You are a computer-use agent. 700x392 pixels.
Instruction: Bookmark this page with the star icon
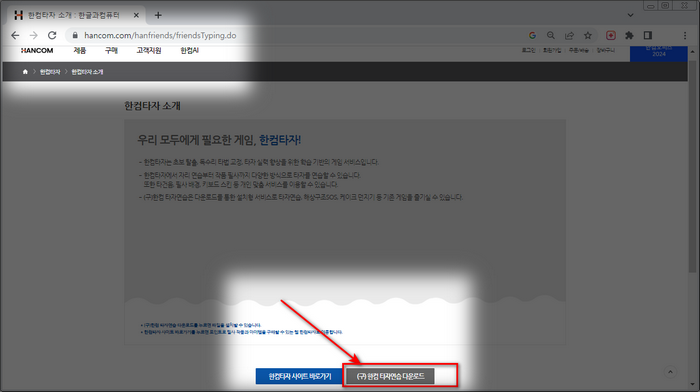588,35
